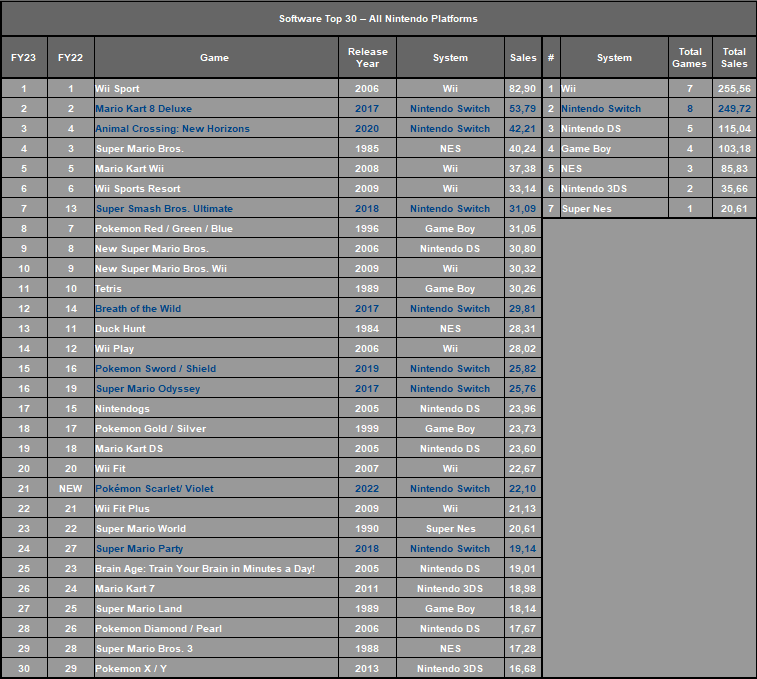The width and height of the screenshot is (757, 679).
Task: Select 'Super Smash Bros. Ultimate' game name
Action: pos(164,209)
